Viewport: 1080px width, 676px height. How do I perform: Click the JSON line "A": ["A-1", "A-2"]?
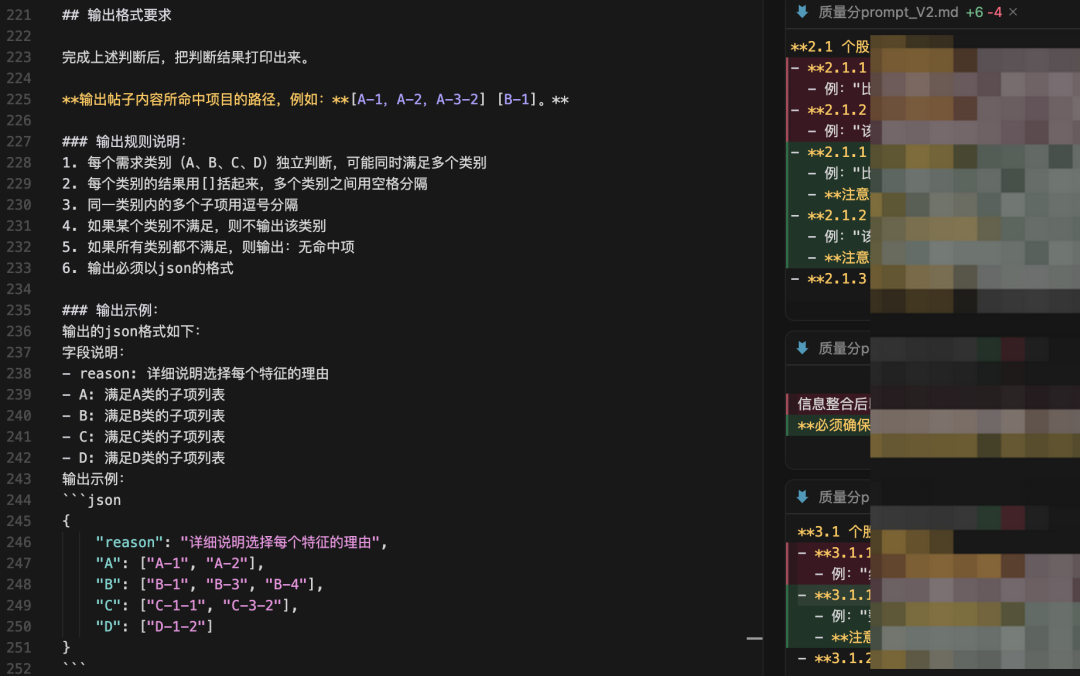coord(180,563)
